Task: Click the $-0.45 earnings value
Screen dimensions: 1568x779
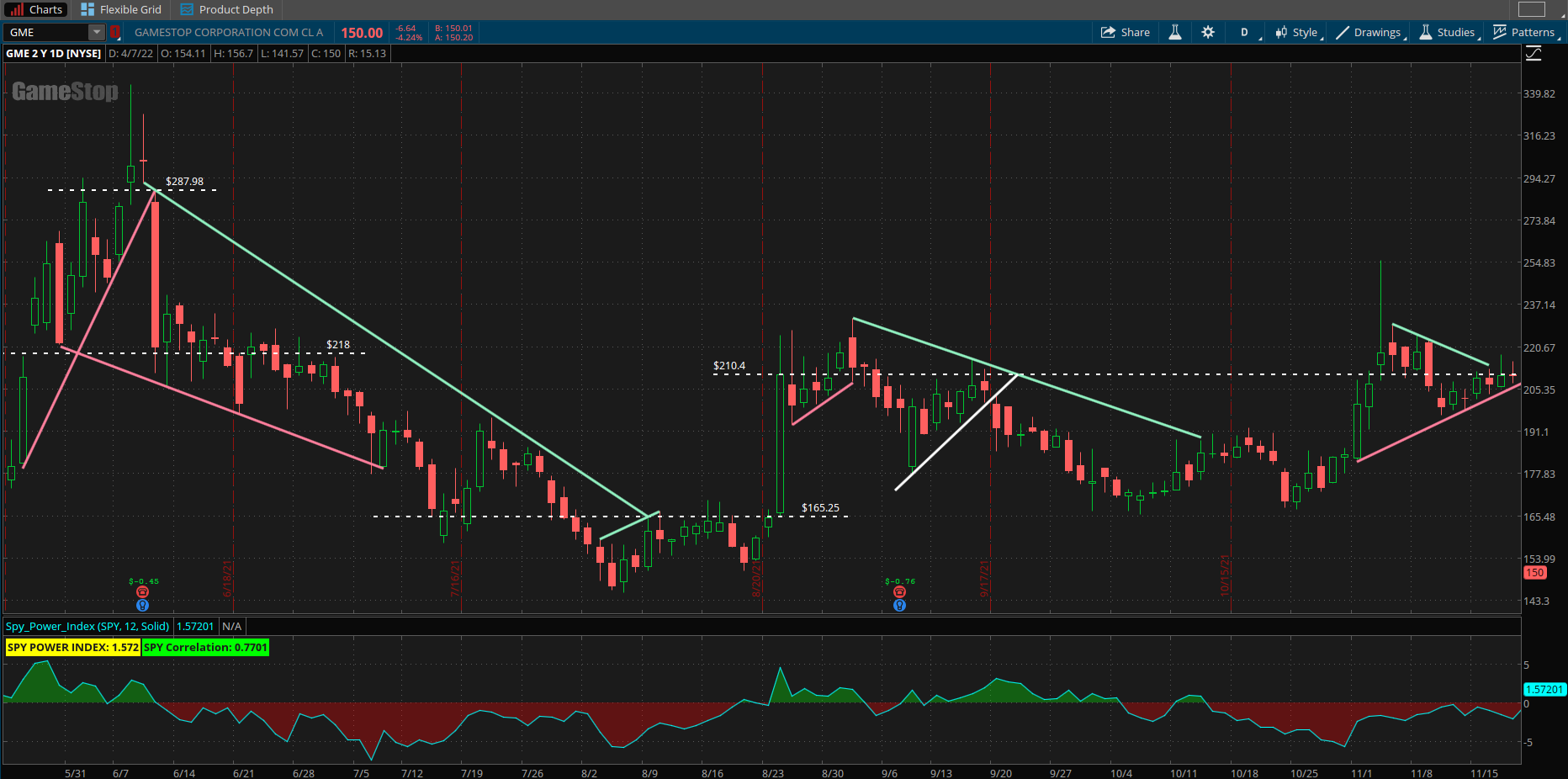Action: click(144, 581)
